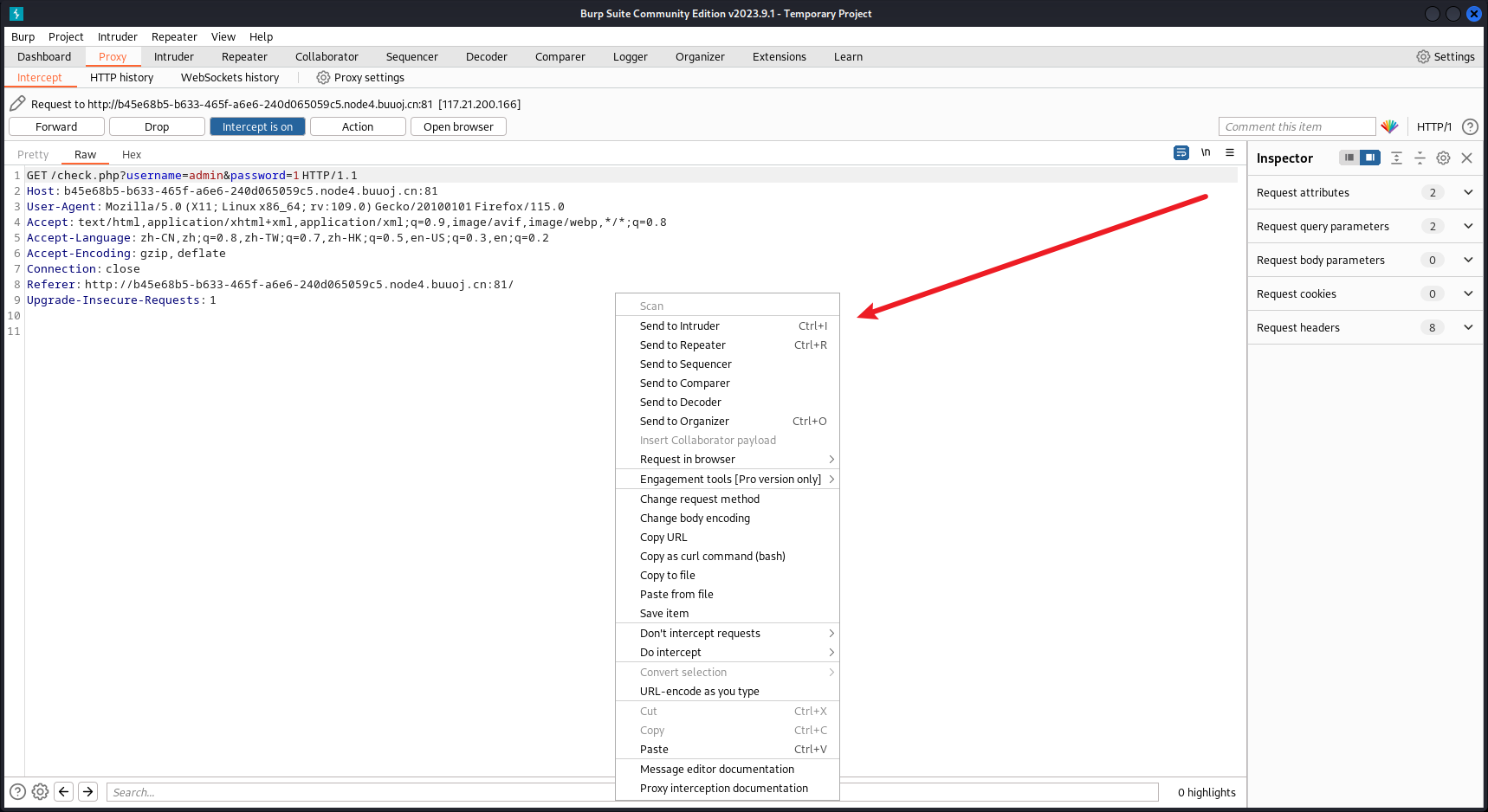
Task: Go to next search match arrow
Action: click(87, 791)
